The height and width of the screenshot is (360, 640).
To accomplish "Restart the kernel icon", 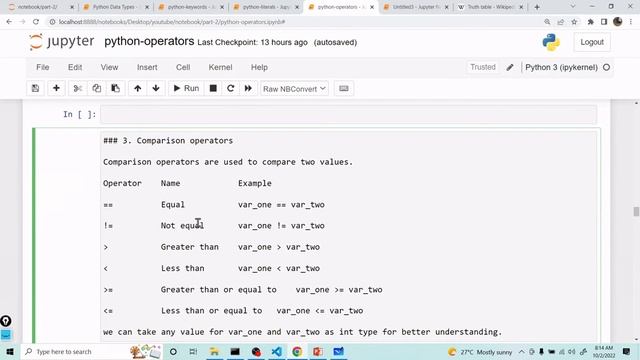I will coord(231,89).
